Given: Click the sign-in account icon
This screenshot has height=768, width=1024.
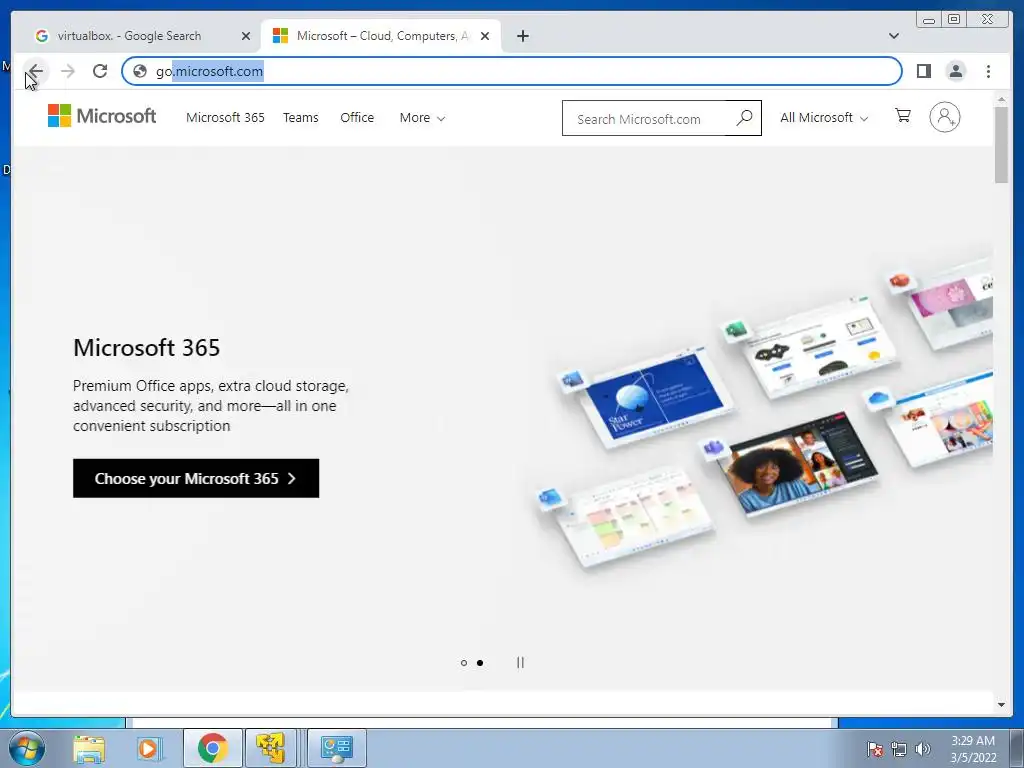Looking at the screenshot, I should click(x=944, y=117).
